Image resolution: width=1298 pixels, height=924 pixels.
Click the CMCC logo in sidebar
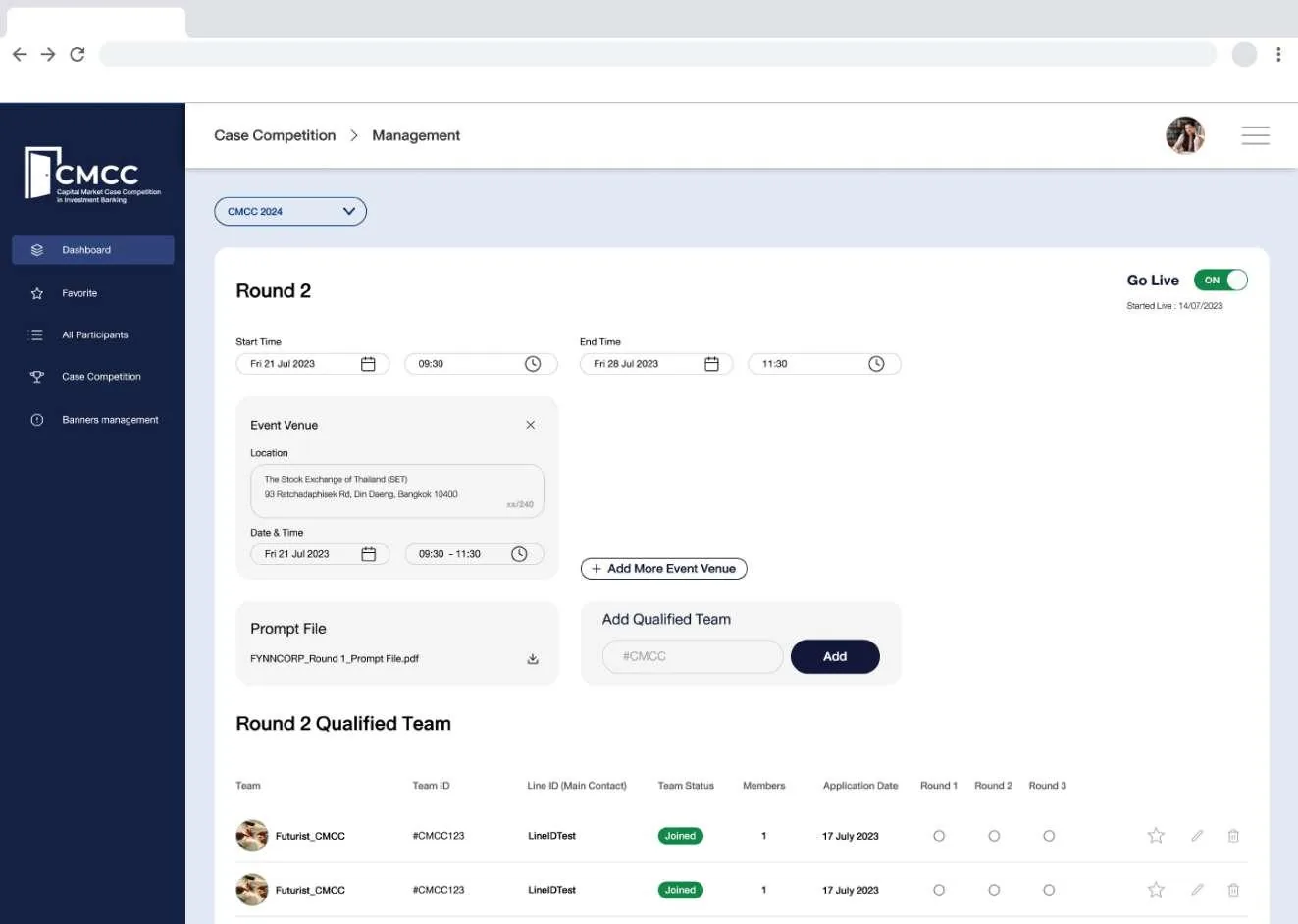(x=93, y=175)
